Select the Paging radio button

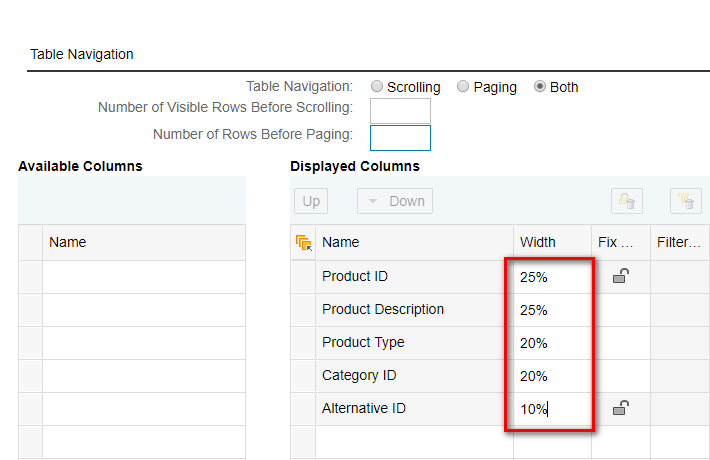pyautogui.click(x=463, y=87)
